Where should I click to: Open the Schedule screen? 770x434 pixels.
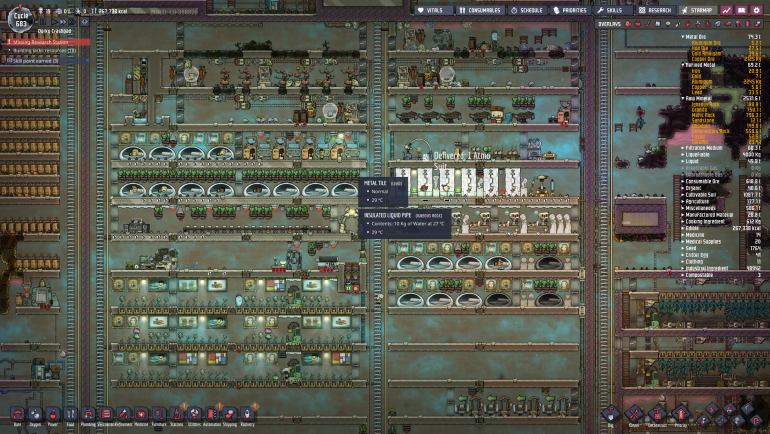pyautogui.click(x=526, y=10)
